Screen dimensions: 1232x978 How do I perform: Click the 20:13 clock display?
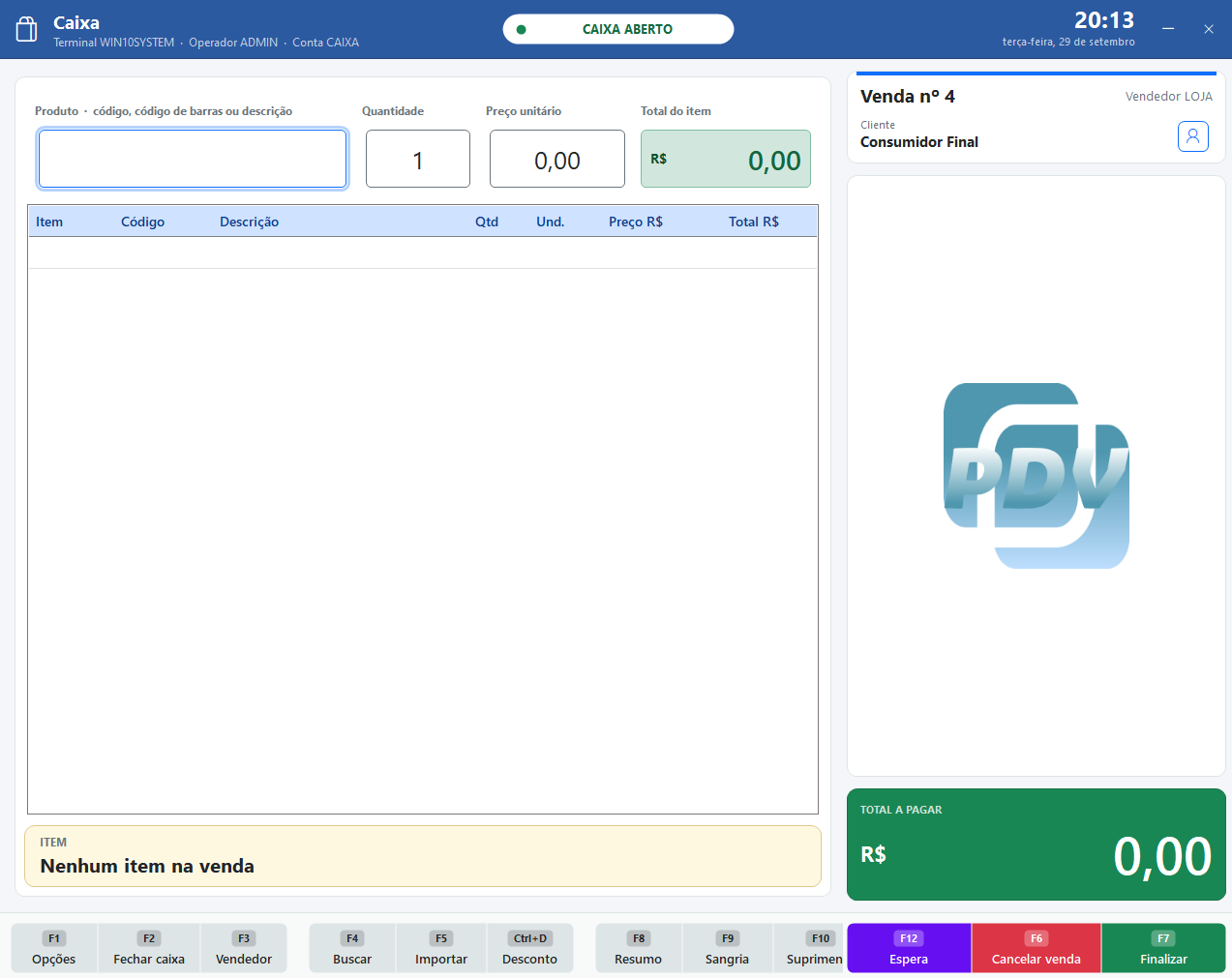1104,20
